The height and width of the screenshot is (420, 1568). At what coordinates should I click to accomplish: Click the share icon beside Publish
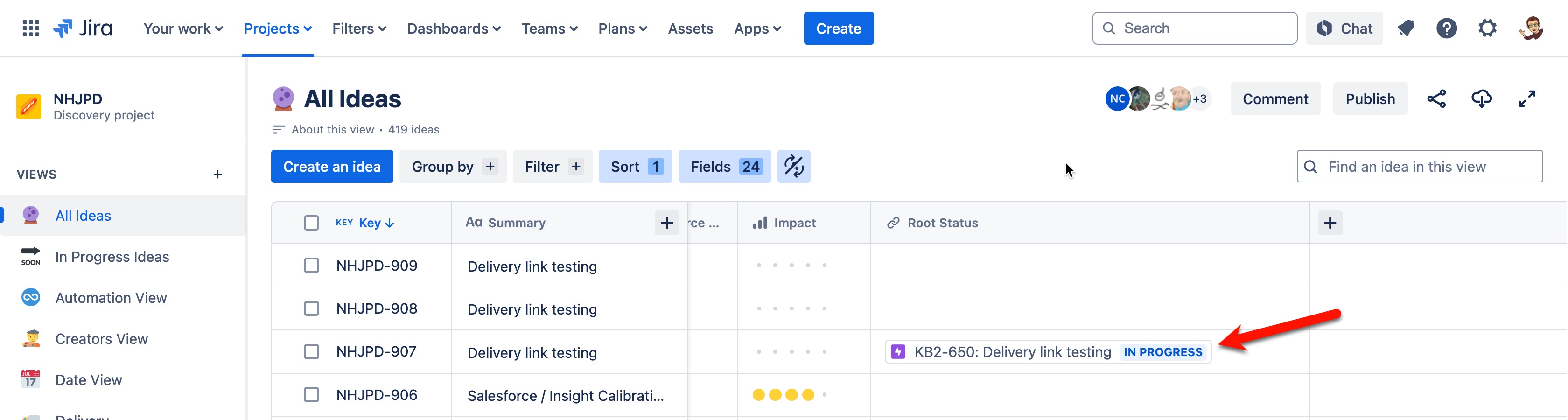(x=1437, y=98)
